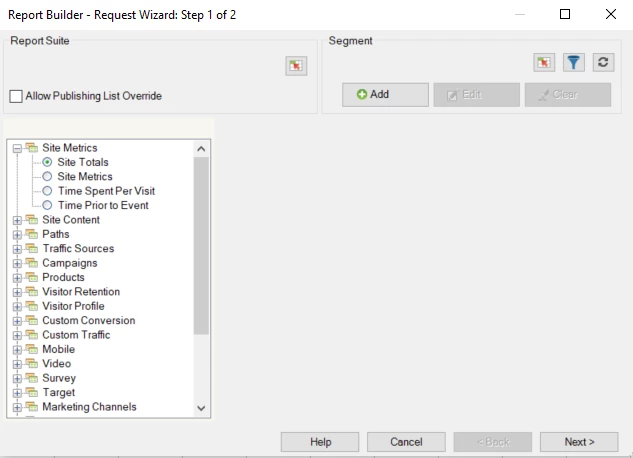Click the Edit segment button

pyautogui.click(x=476, y=95)
